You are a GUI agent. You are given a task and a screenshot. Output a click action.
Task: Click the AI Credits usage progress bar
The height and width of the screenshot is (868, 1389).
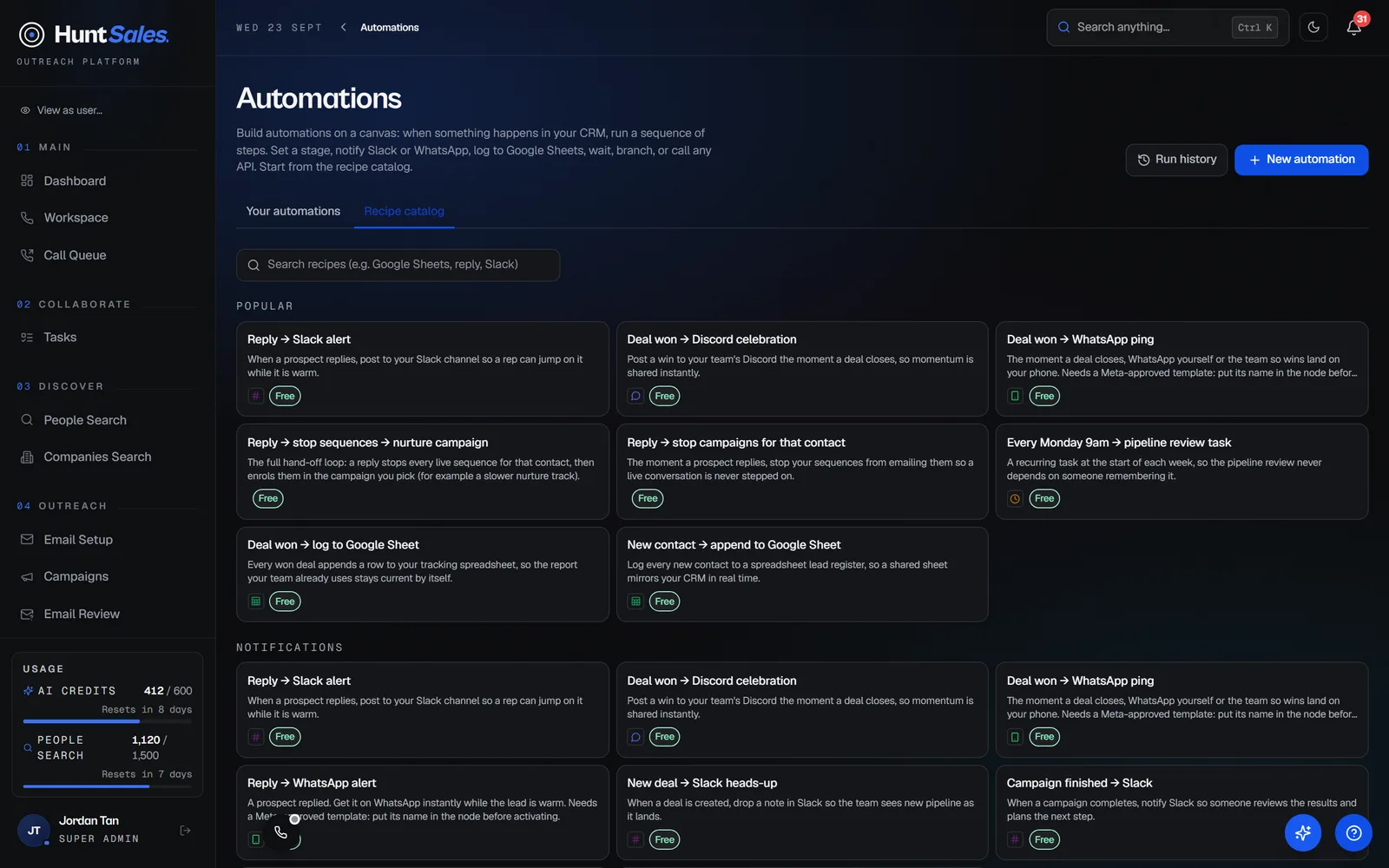[x=108, y=721]
